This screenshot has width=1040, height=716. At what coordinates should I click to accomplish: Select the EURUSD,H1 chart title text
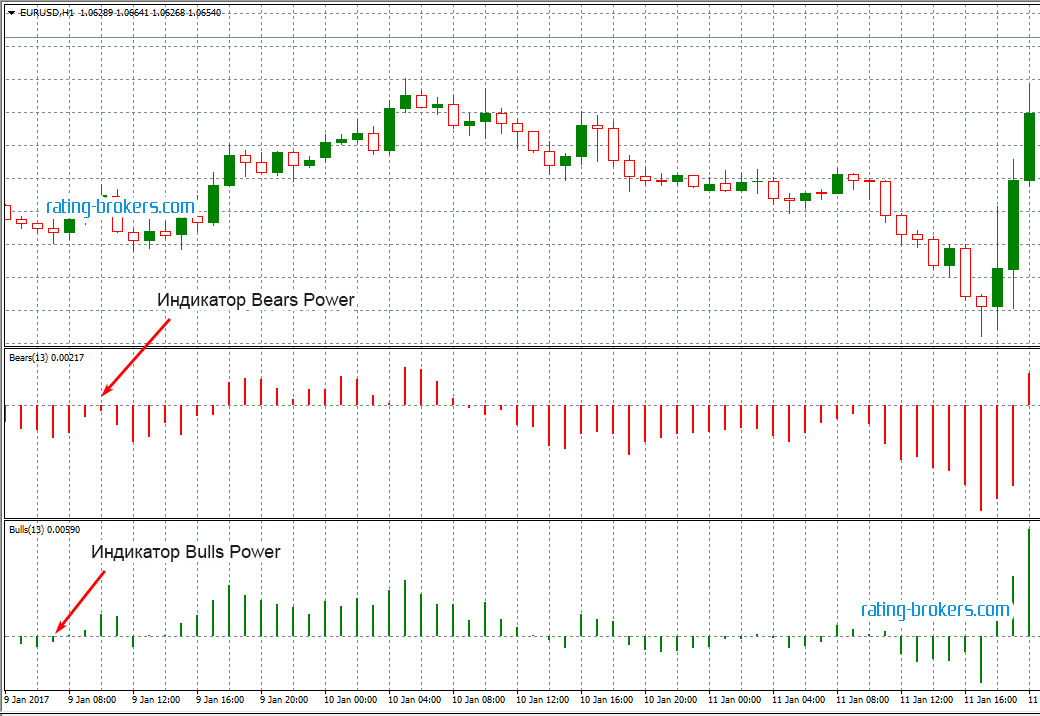[47, 13]
